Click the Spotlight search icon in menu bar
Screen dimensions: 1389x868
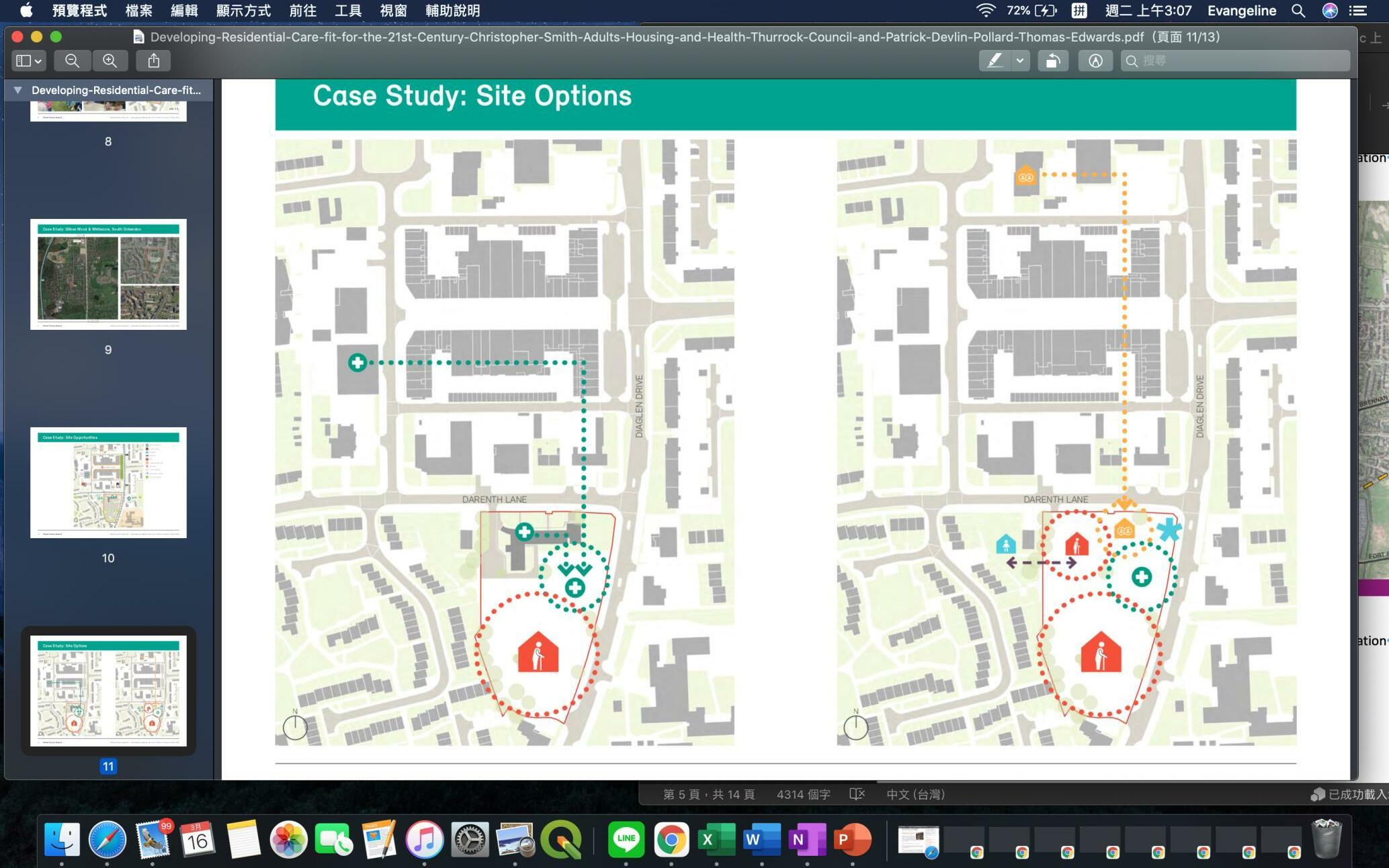click(x=1298, y=10)
